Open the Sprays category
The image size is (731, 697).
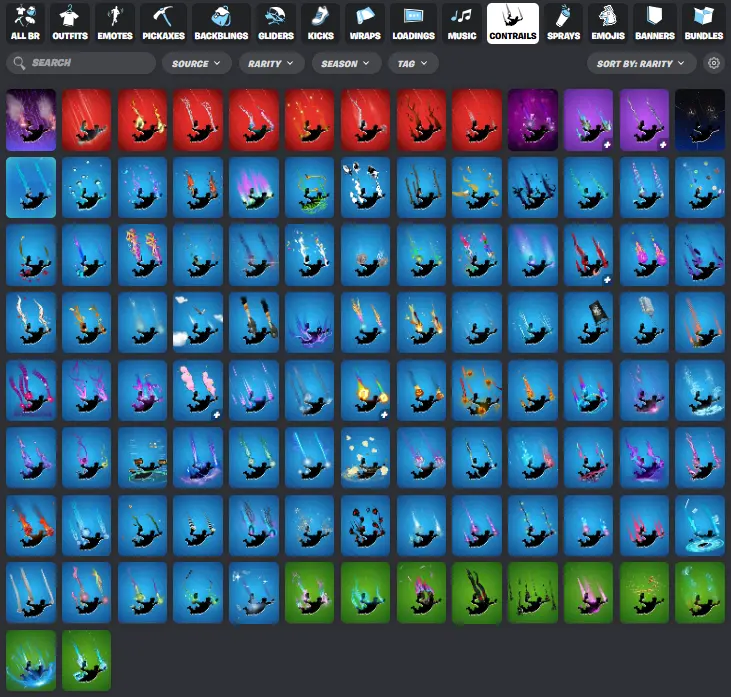click(563, 23)
